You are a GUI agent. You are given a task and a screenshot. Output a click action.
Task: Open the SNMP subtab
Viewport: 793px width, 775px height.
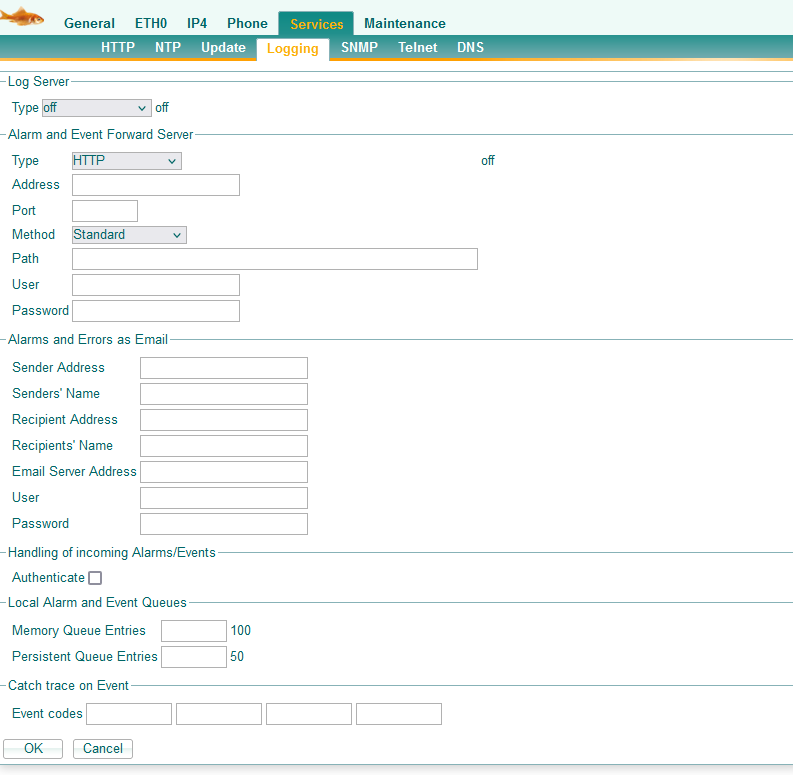tap(359, 48)
